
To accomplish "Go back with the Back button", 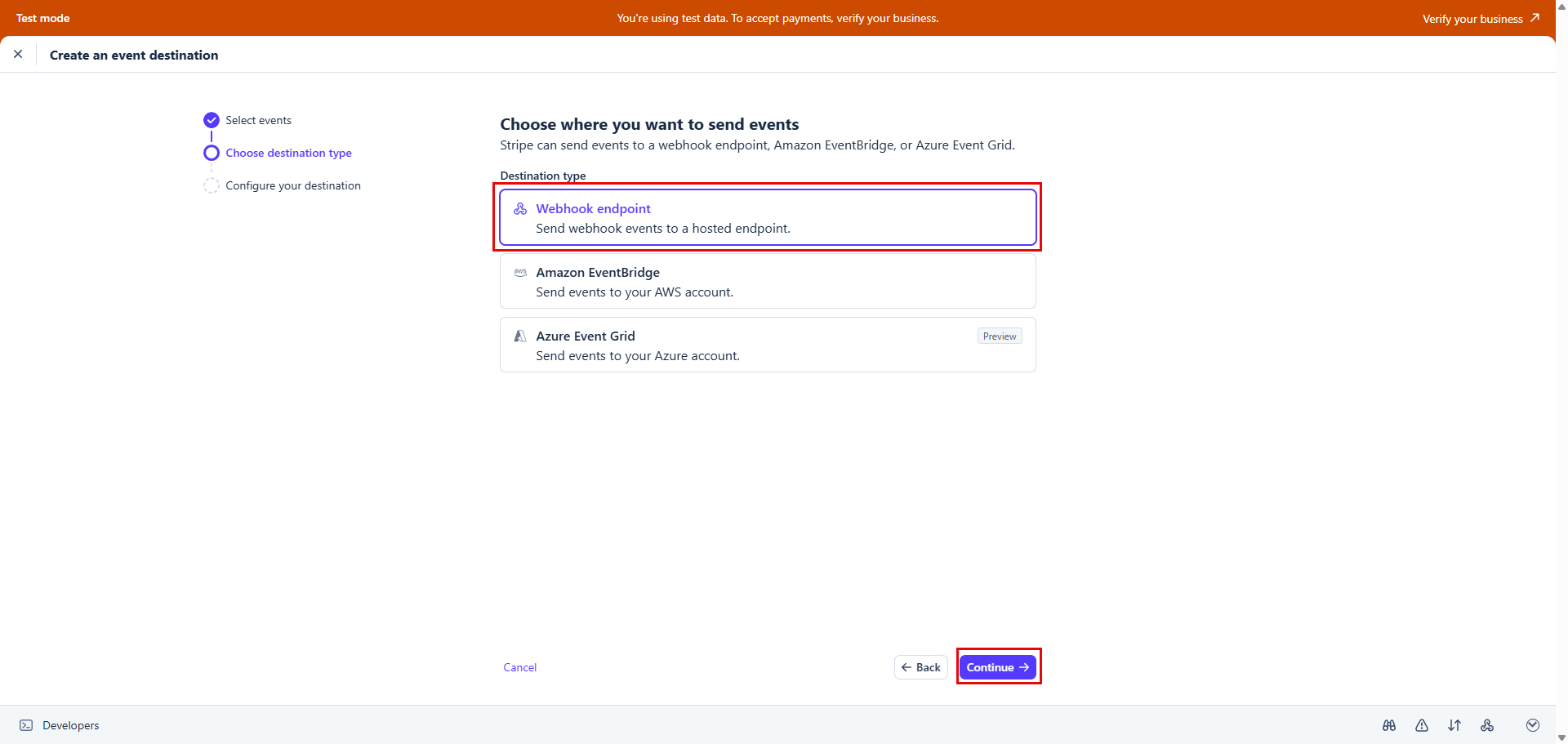I will 921,667.
